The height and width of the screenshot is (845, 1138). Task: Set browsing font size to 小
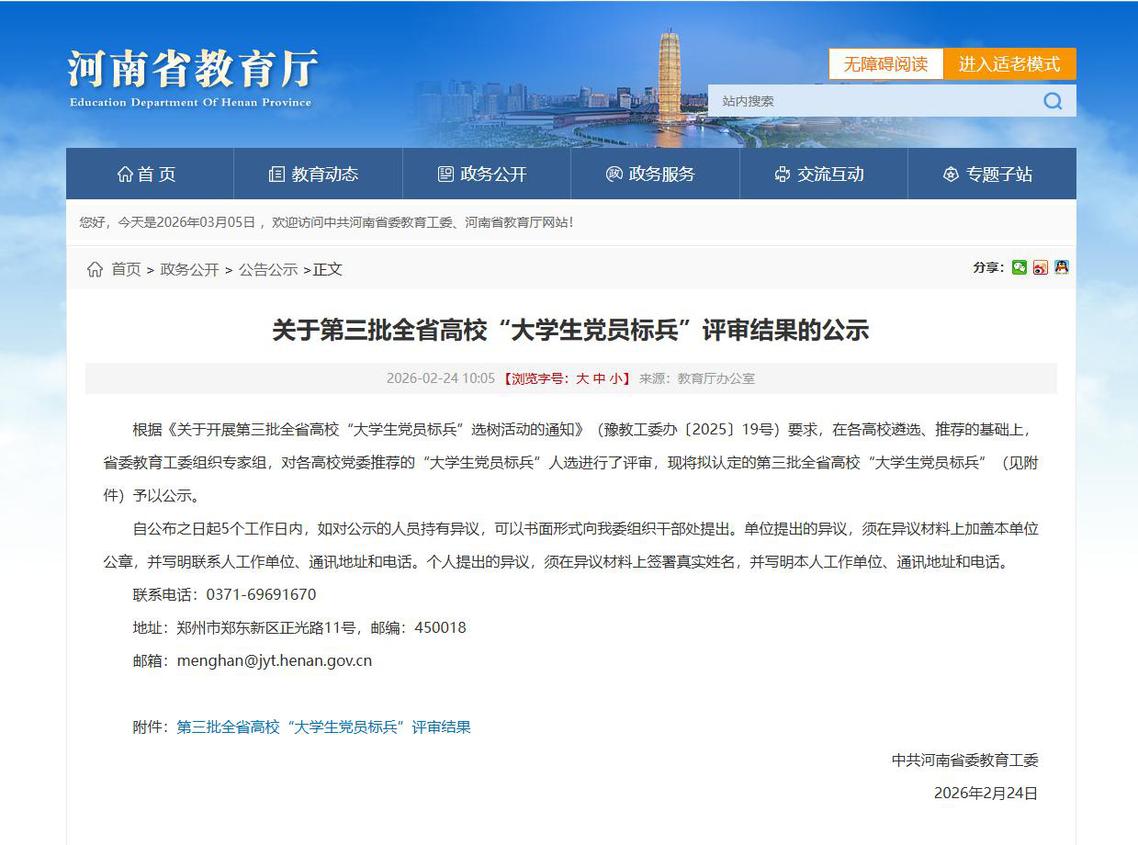tap(616, 379)
